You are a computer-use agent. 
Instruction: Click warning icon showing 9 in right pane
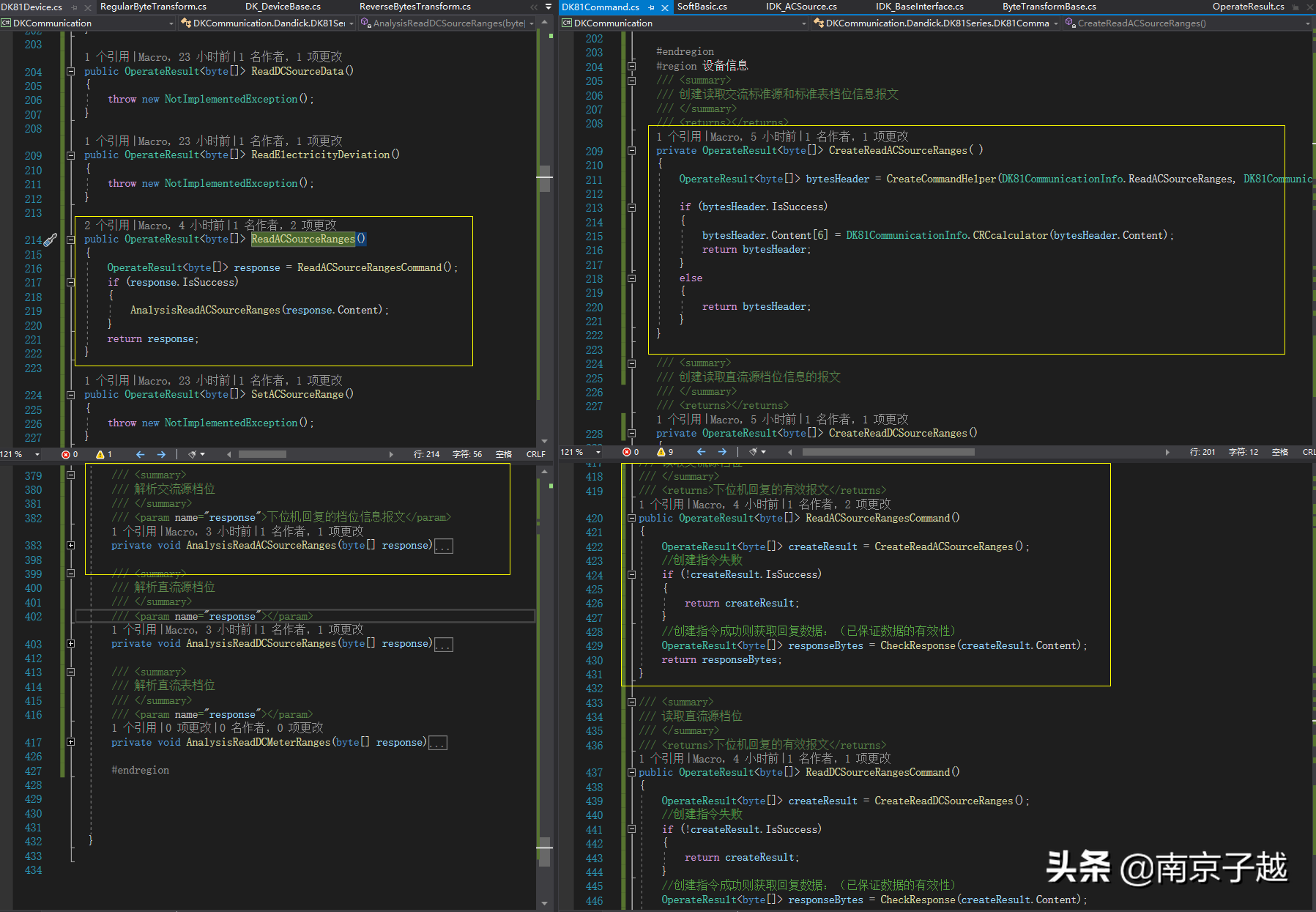tap(661, 452)
